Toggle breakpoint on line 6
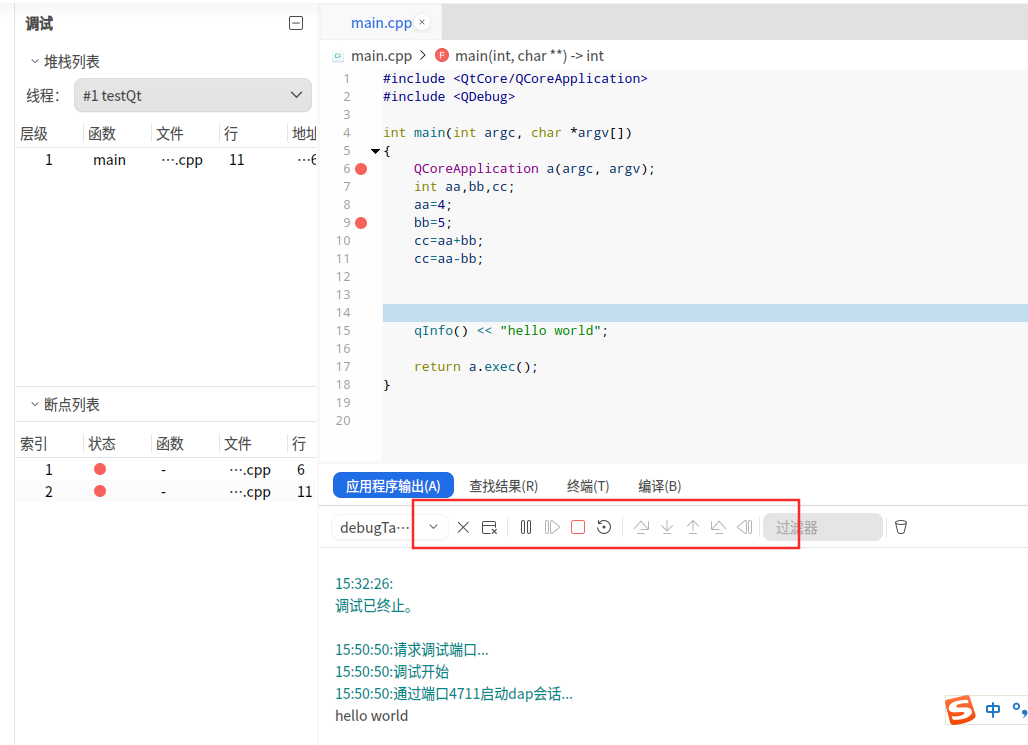The width and height of the screenshot is (1028, 745). point(361,169)
